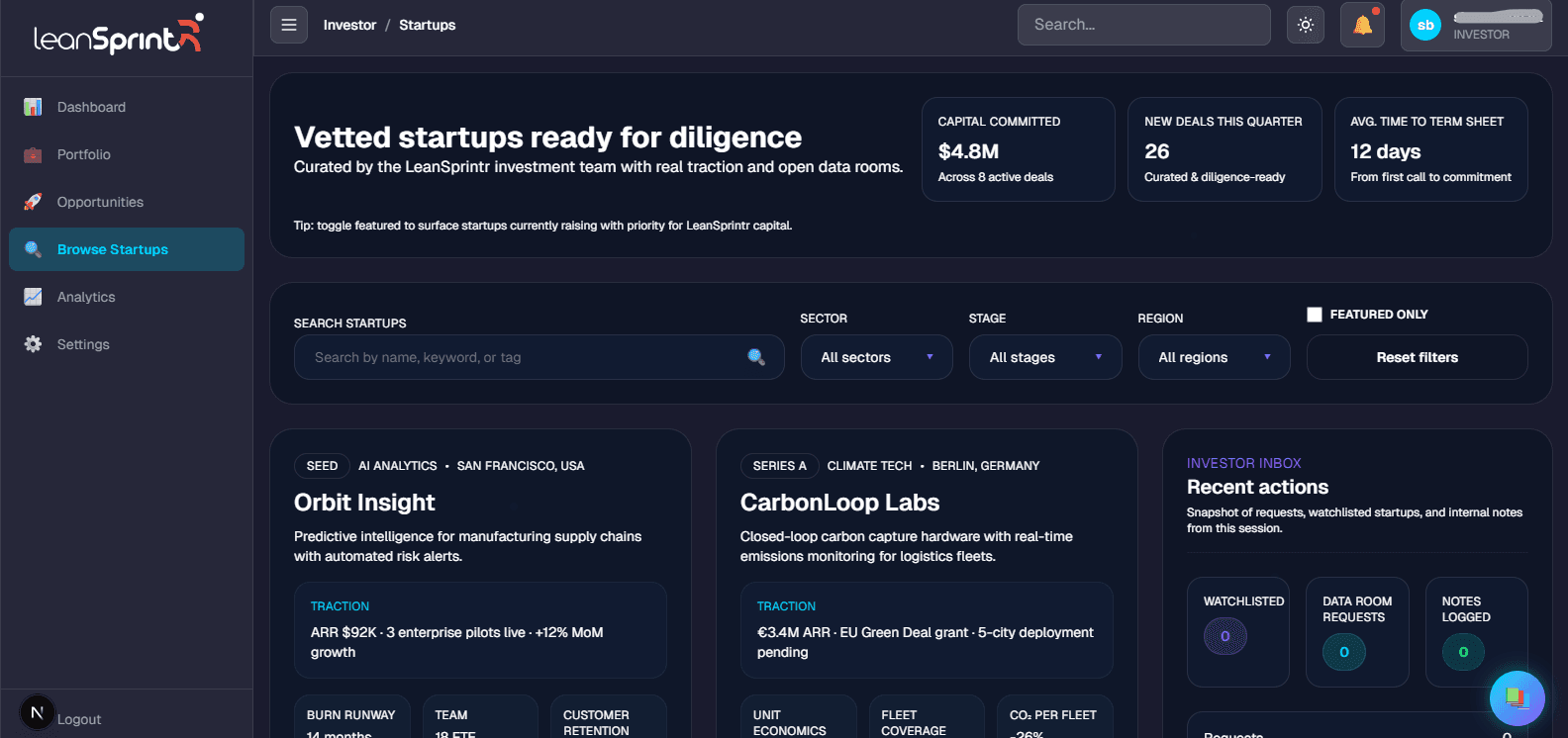Image resolution: width=1568 pixels, height=738 pixels.
Task: Click 'AI ANALYTICS' sector tag
Action: [x=397, y=466]
